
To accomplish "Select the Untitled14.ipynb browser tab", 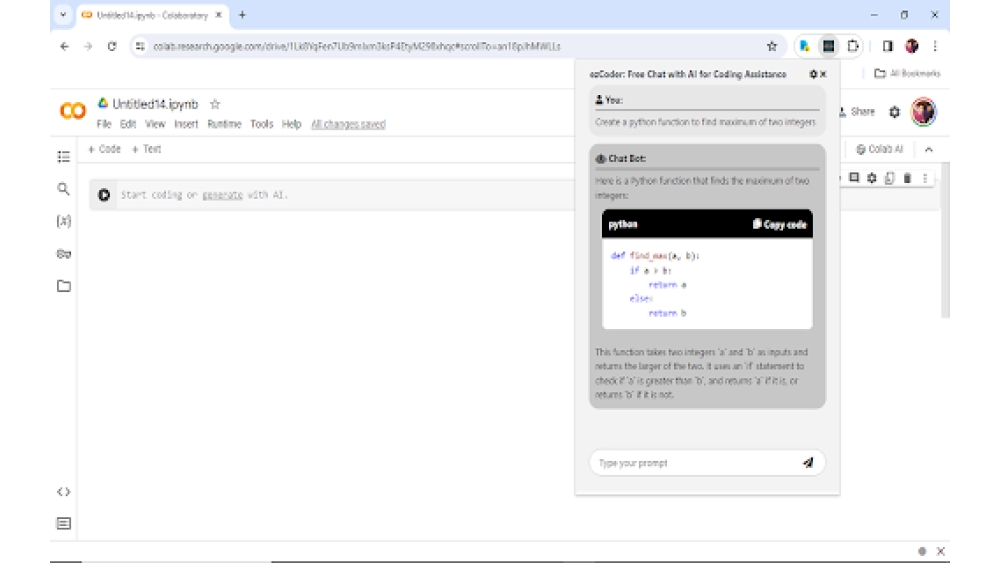I will (x=152, y=15).
